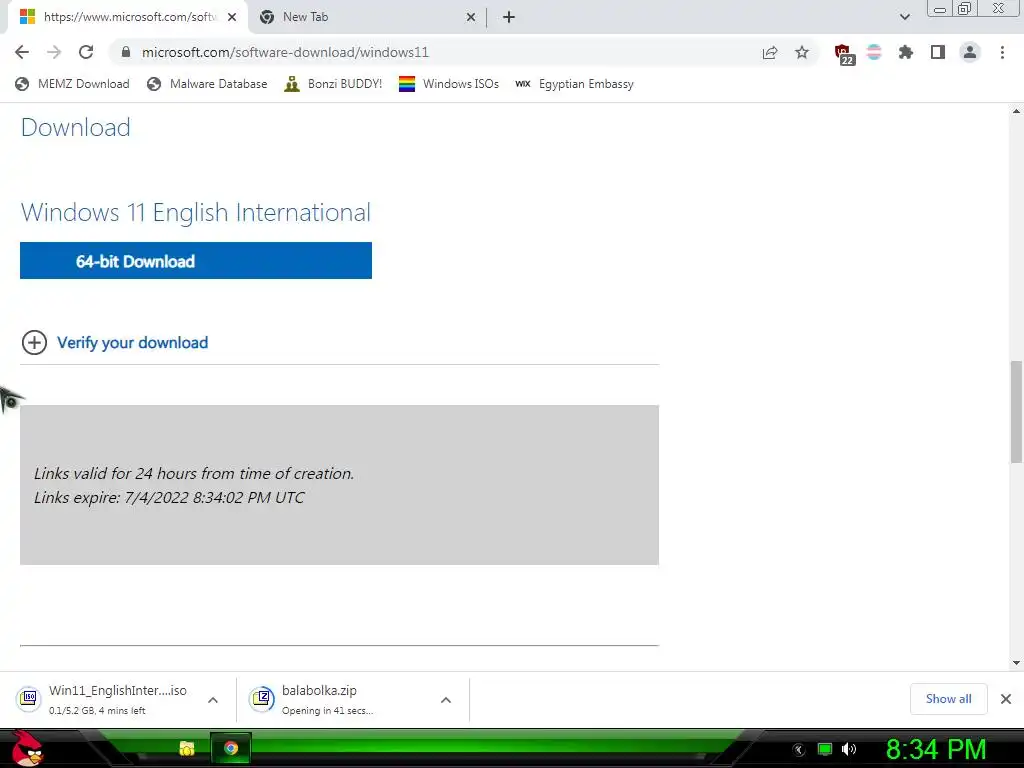Open MEMZ Download bookmark

click(72, 84)
